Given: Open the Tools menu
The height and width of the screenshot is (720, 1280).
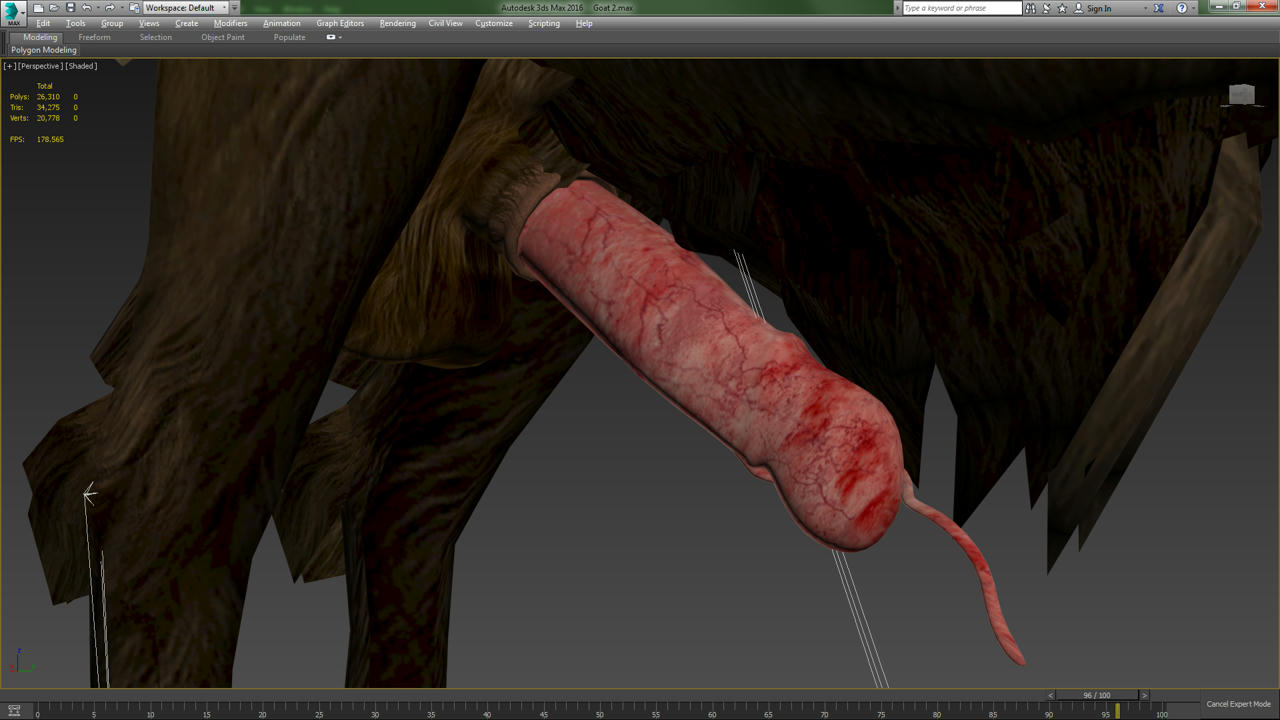Looking at the screenshot, I should (x=76, y=23).
